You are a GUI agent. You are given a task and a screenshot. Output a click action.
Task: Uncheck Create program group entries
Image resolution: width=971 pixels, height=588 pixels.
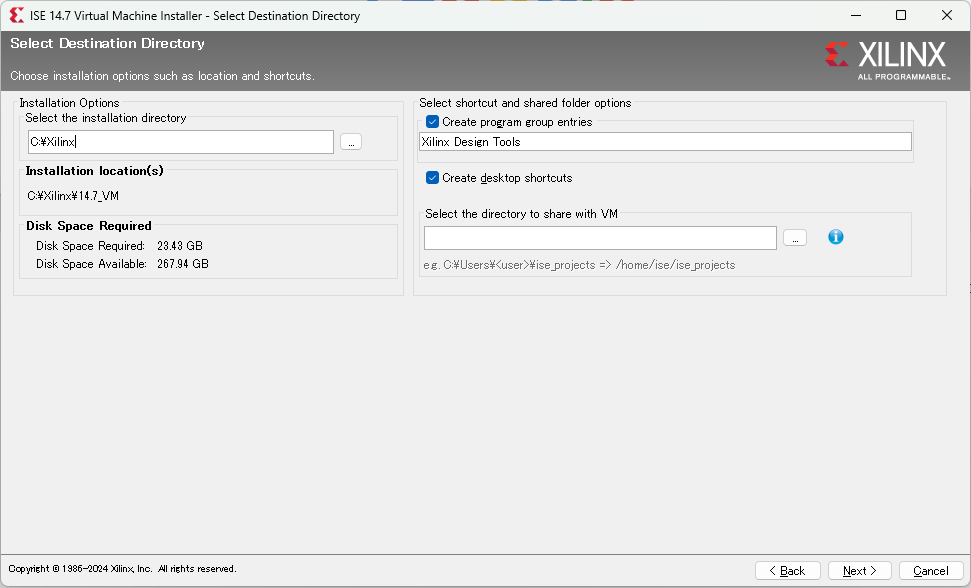[432, 122]
